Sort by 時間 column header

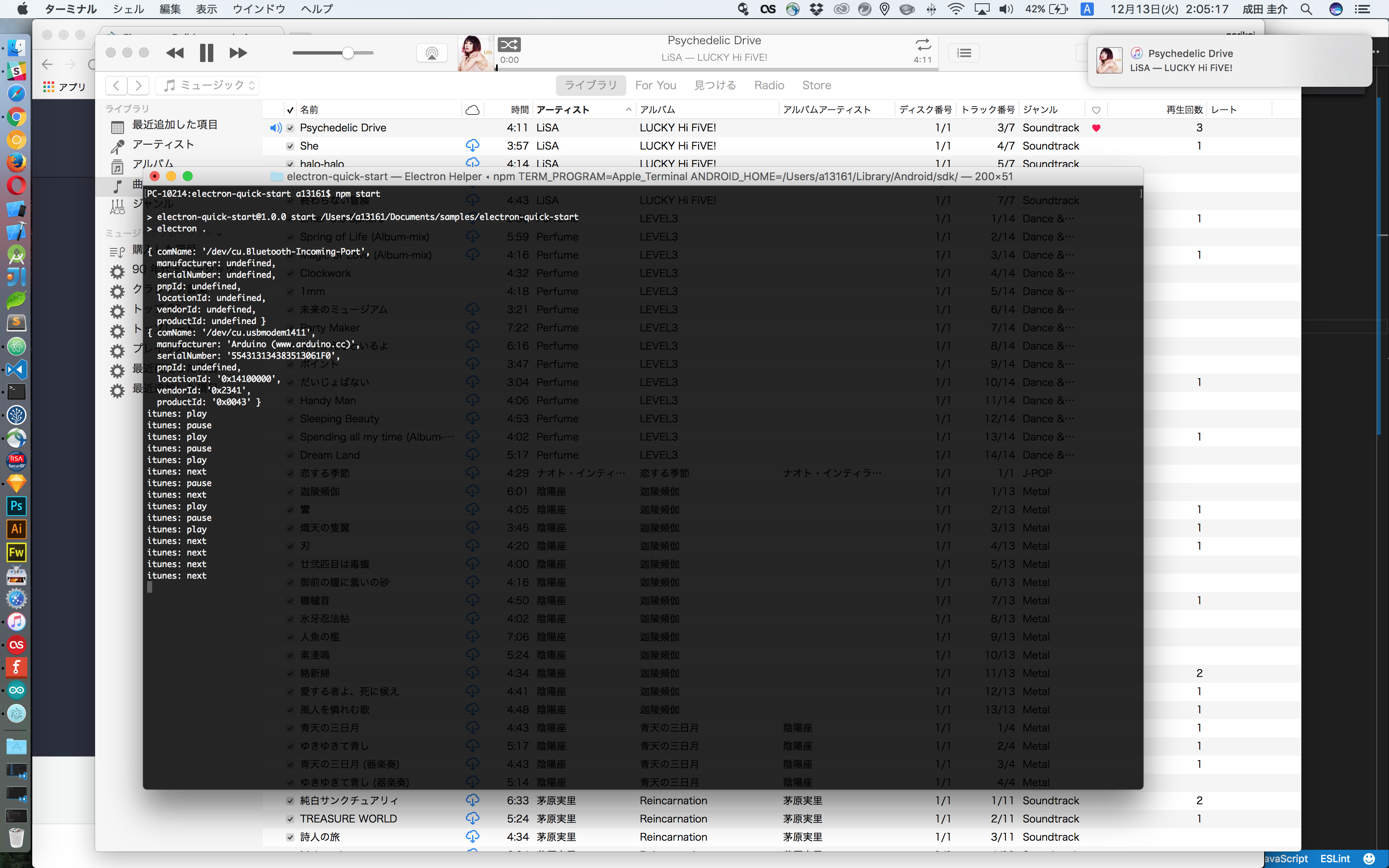[508, 110]
